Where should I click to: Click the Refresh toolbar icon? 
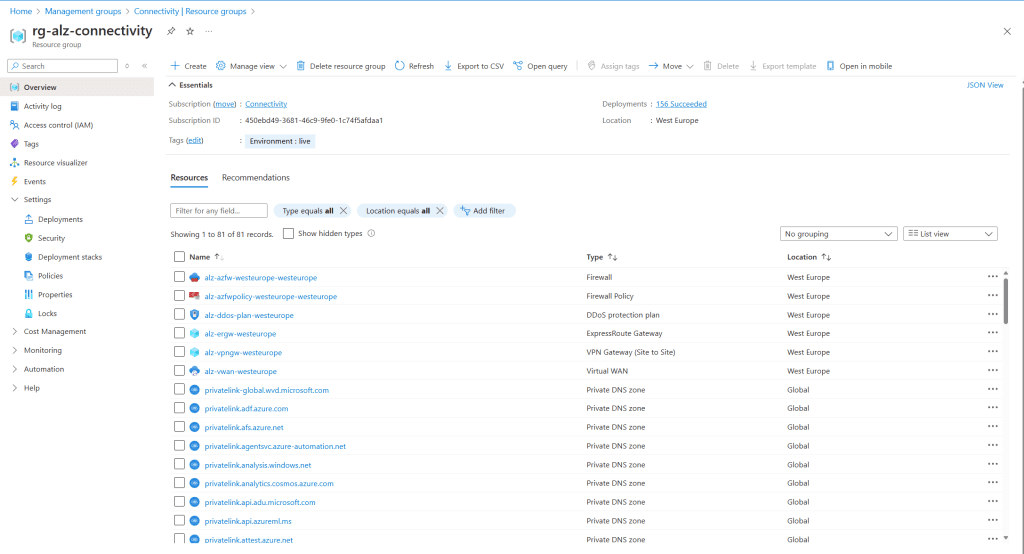(400, 66)
